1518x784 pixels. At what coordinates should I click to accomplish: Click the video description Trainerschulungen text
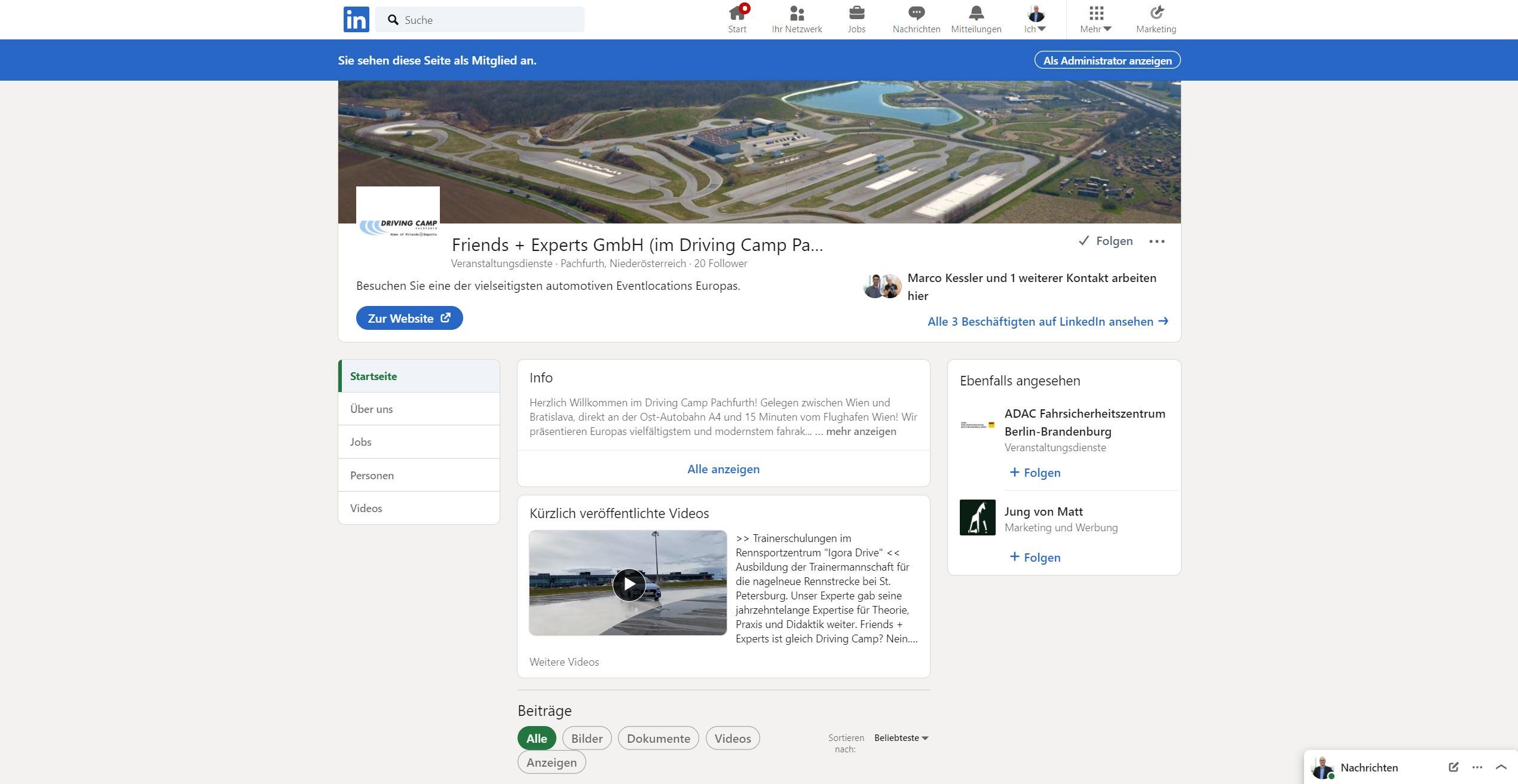pos(827,589)
